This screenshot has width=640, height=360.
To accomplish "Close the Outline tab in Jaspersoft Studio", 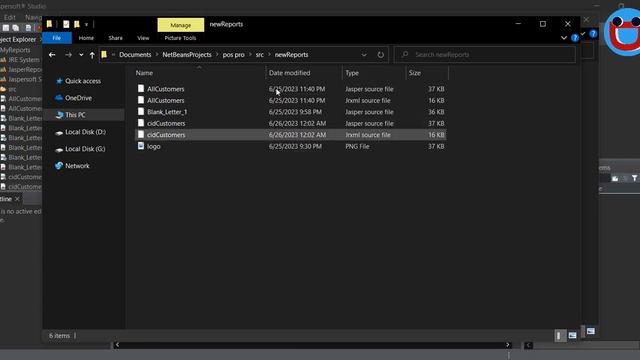I will [x=17, y=199].
